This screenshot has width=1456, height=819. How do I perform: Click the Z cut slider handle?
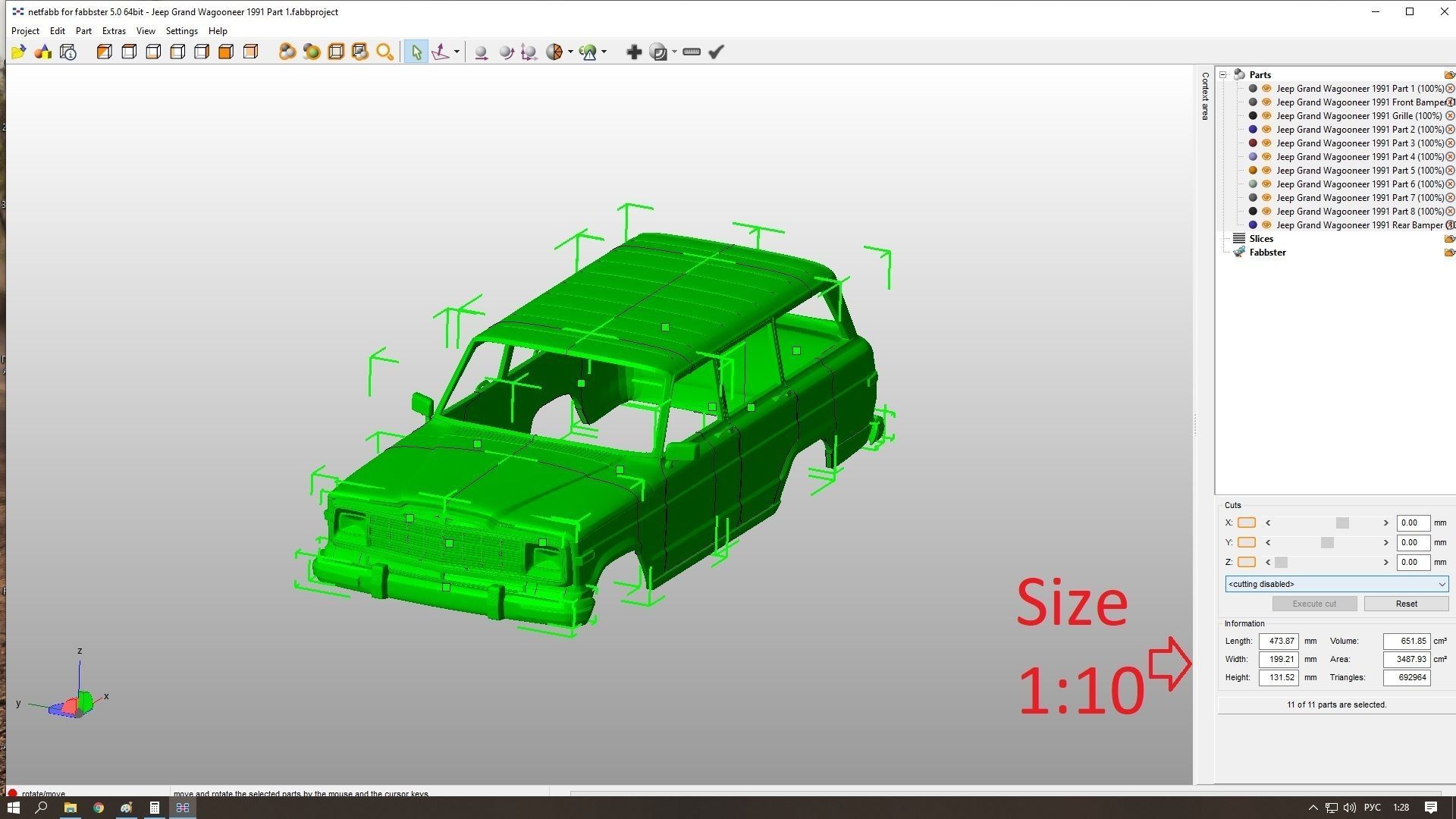pos(1281,562)
